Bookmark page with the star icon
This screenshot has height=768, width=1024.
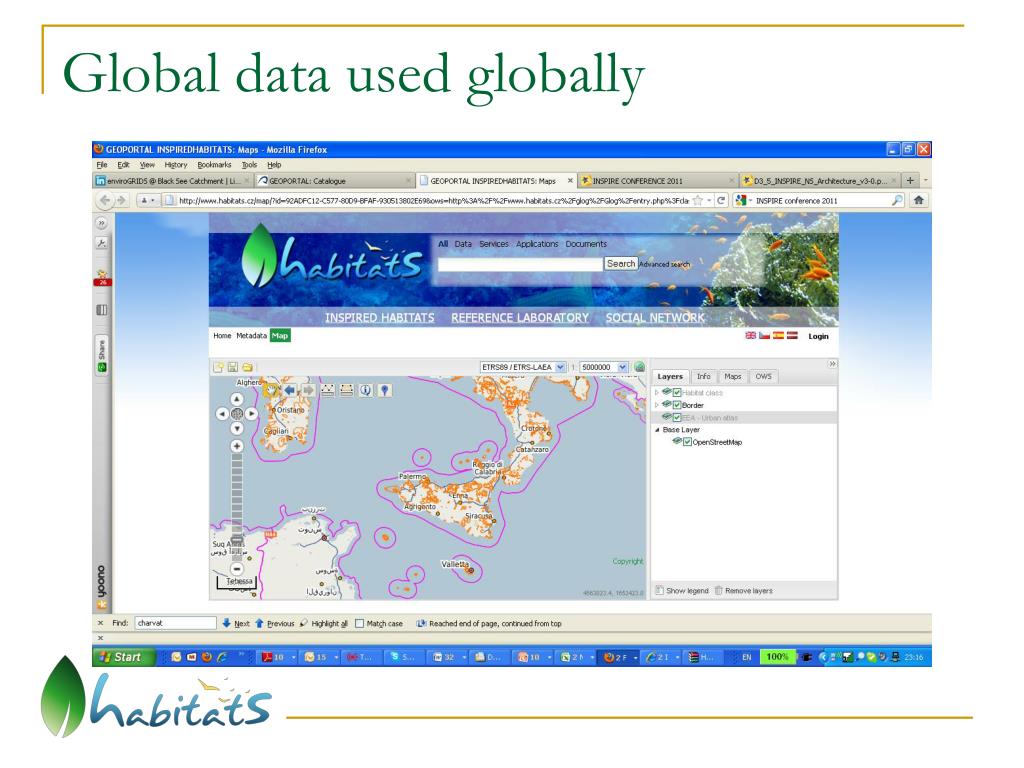(x=697, y=200)
